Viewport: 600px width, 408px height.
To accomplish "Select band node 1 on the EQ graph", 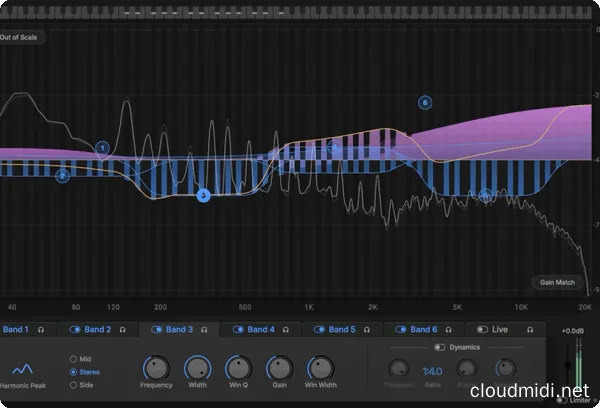I will 102,148.
